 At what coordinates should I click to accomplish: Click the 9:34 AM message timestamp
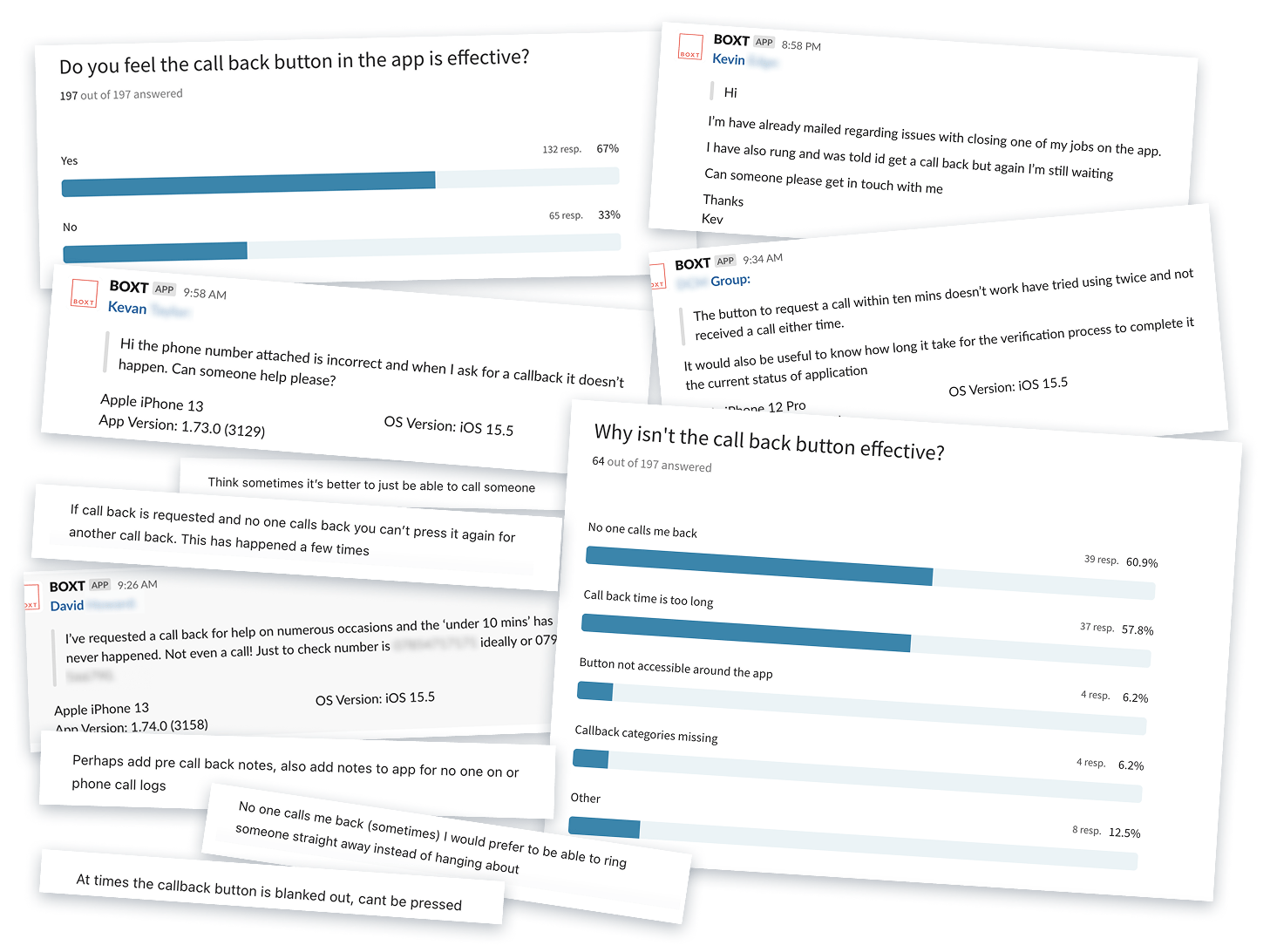(x=763, y=258)
